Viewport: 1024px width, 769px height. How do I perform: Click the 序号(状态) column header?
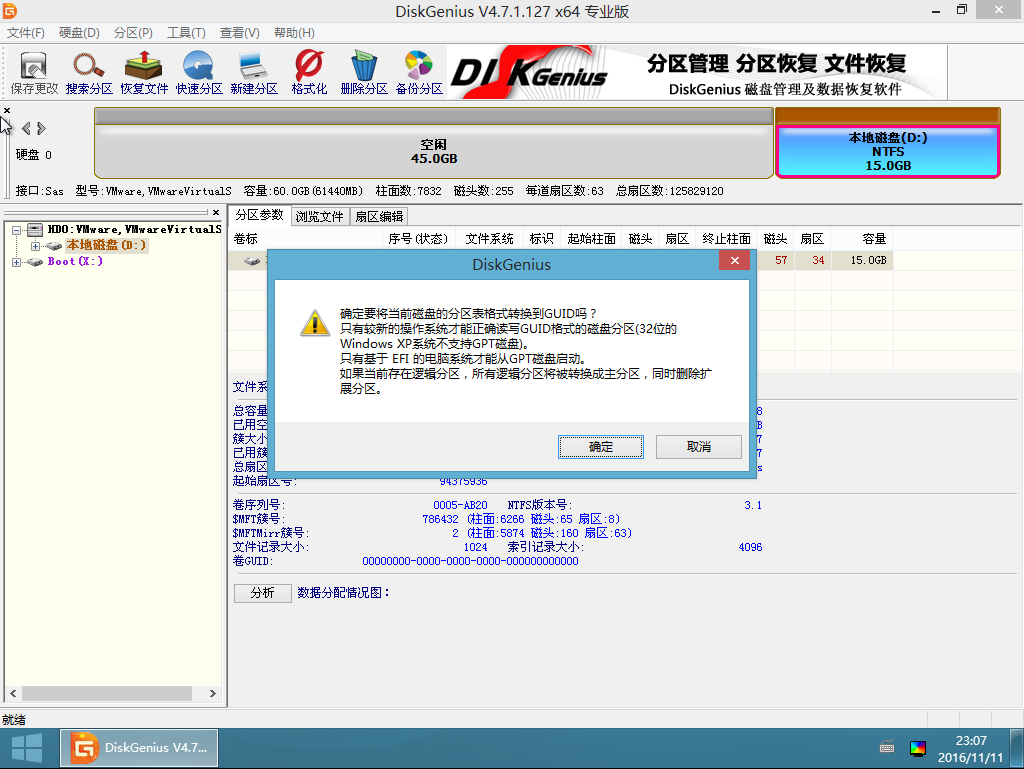[418, 239]
